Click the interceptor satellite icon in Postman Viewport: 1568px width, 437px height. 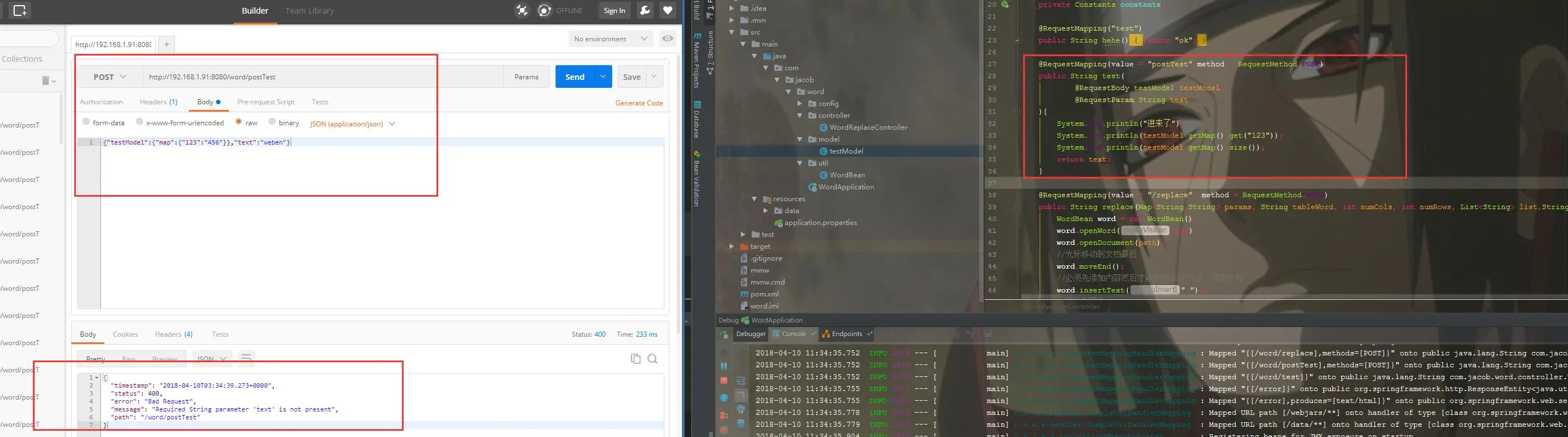[x=522, y=10]
